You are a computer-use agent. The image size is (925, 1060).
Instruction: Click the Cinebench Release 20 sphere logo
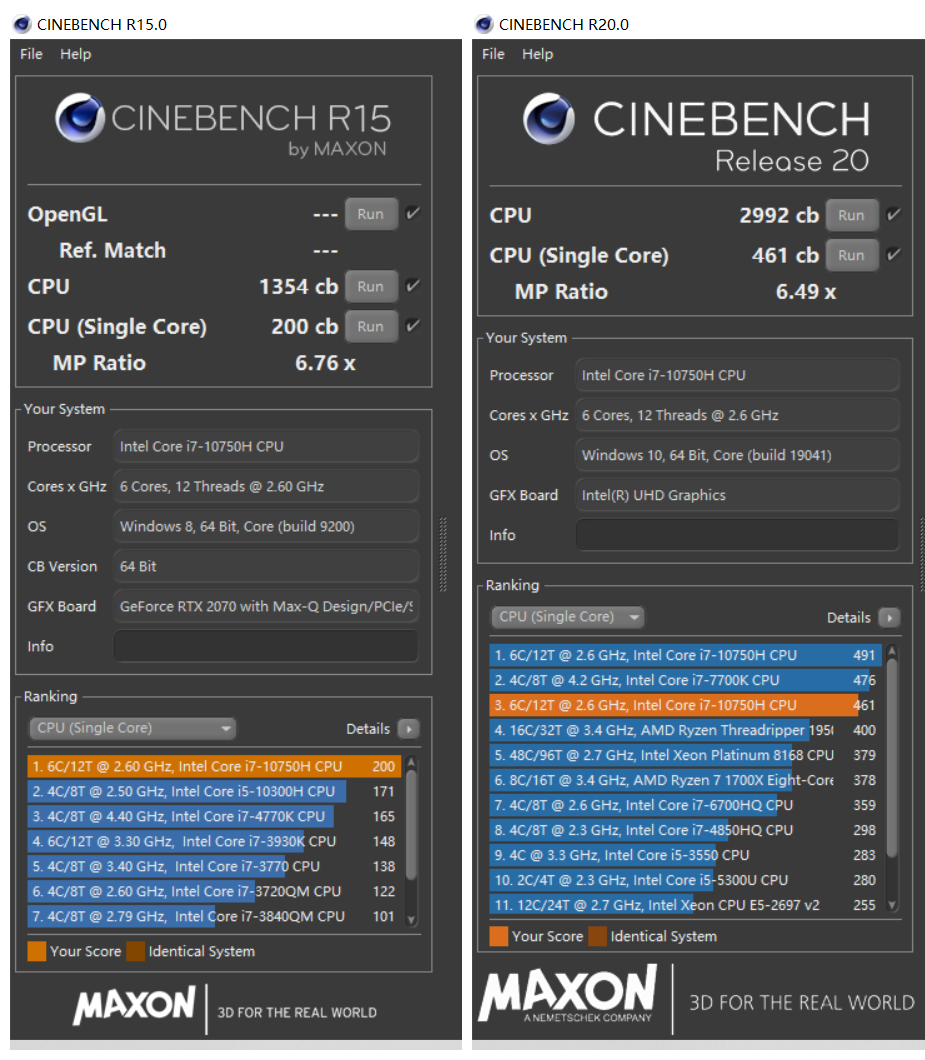coord(548,118)
